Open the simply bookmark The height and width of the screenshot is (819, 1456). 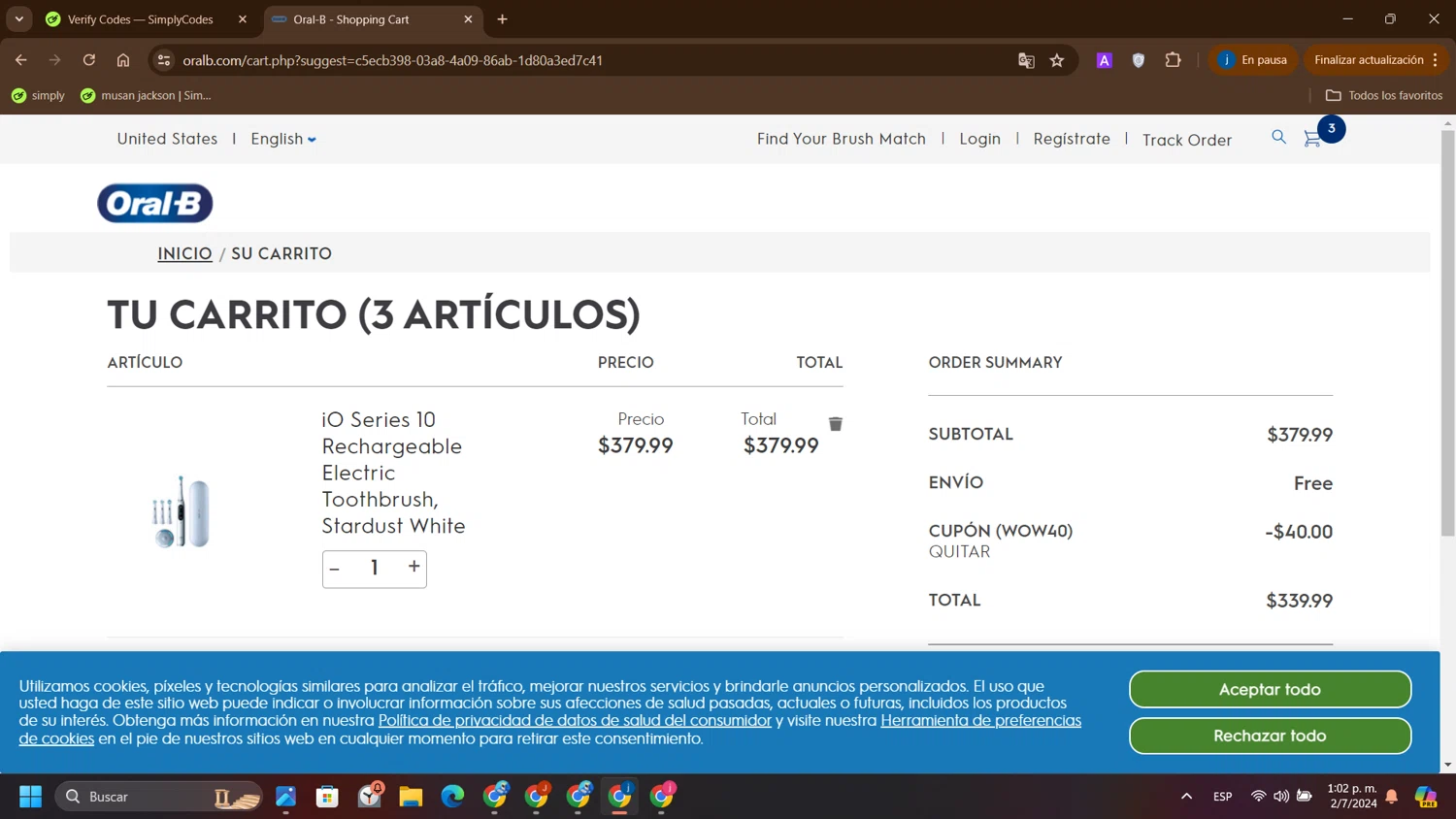[38, 95]
